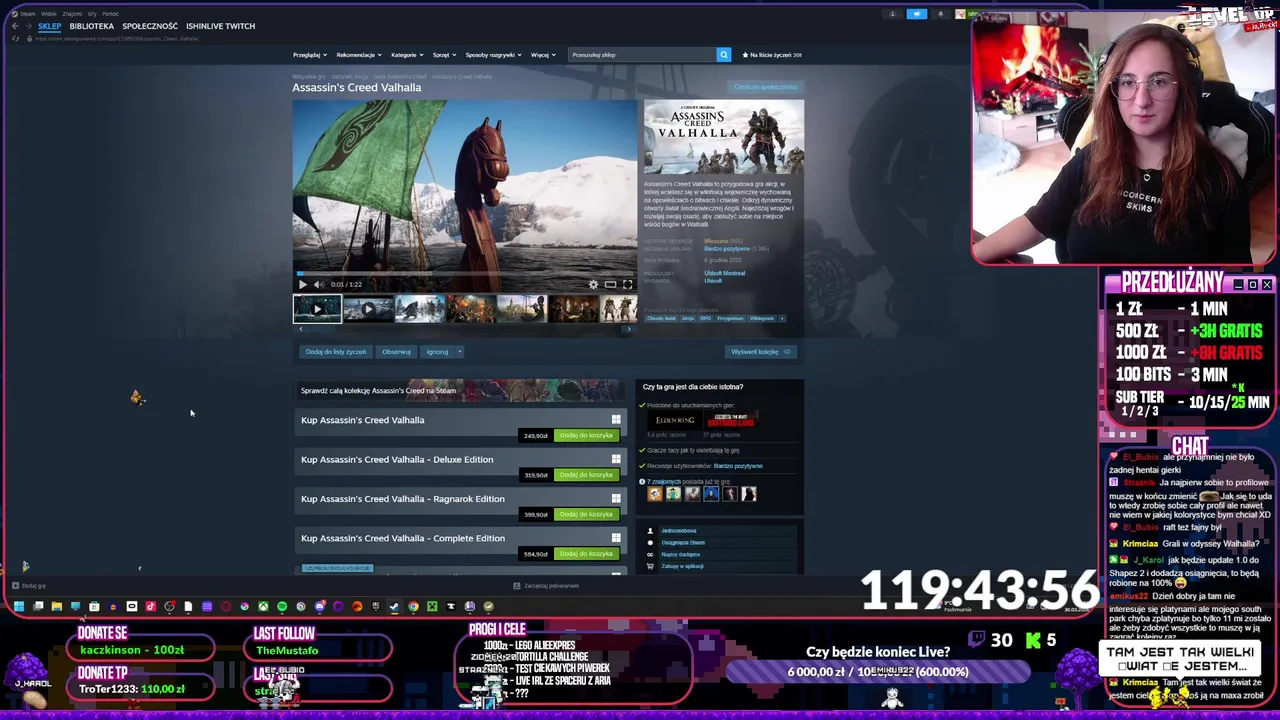Viewport: 1280px width, 720px height.
Task: Click Windows icon on Deluxe Edition row
Action: pyautogui.click(x=616, y=459)
